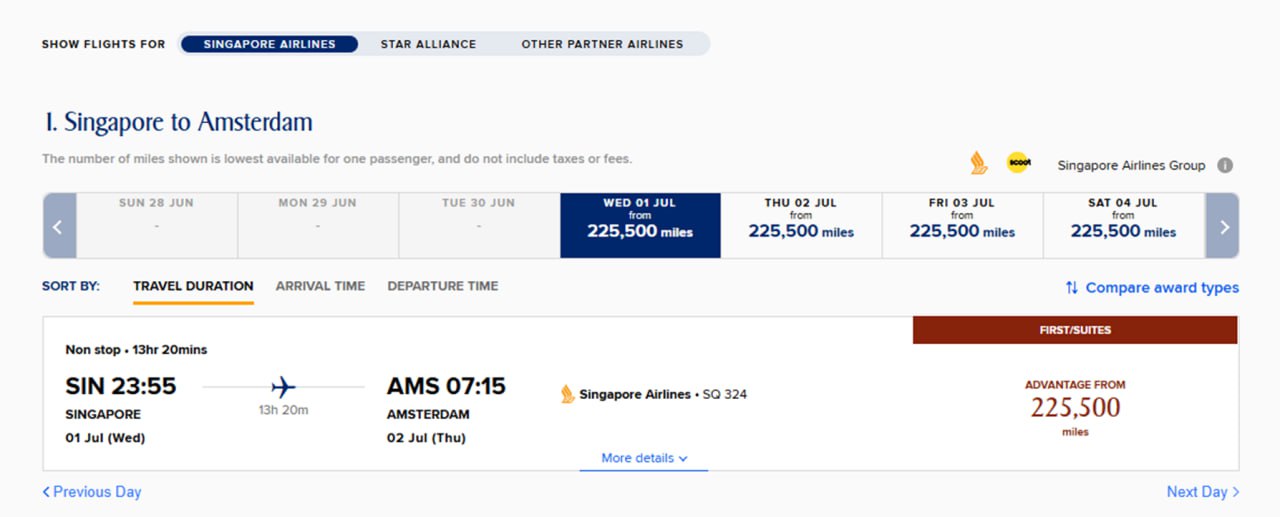Select Advantage 225,500 miles First/Suites fare
1280x517 pixels.
coord(1075,408)
